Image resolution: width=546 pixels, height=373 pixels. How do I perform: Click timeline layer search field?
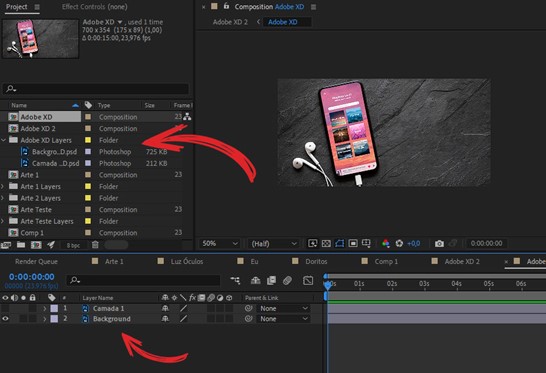pos(143,280)
